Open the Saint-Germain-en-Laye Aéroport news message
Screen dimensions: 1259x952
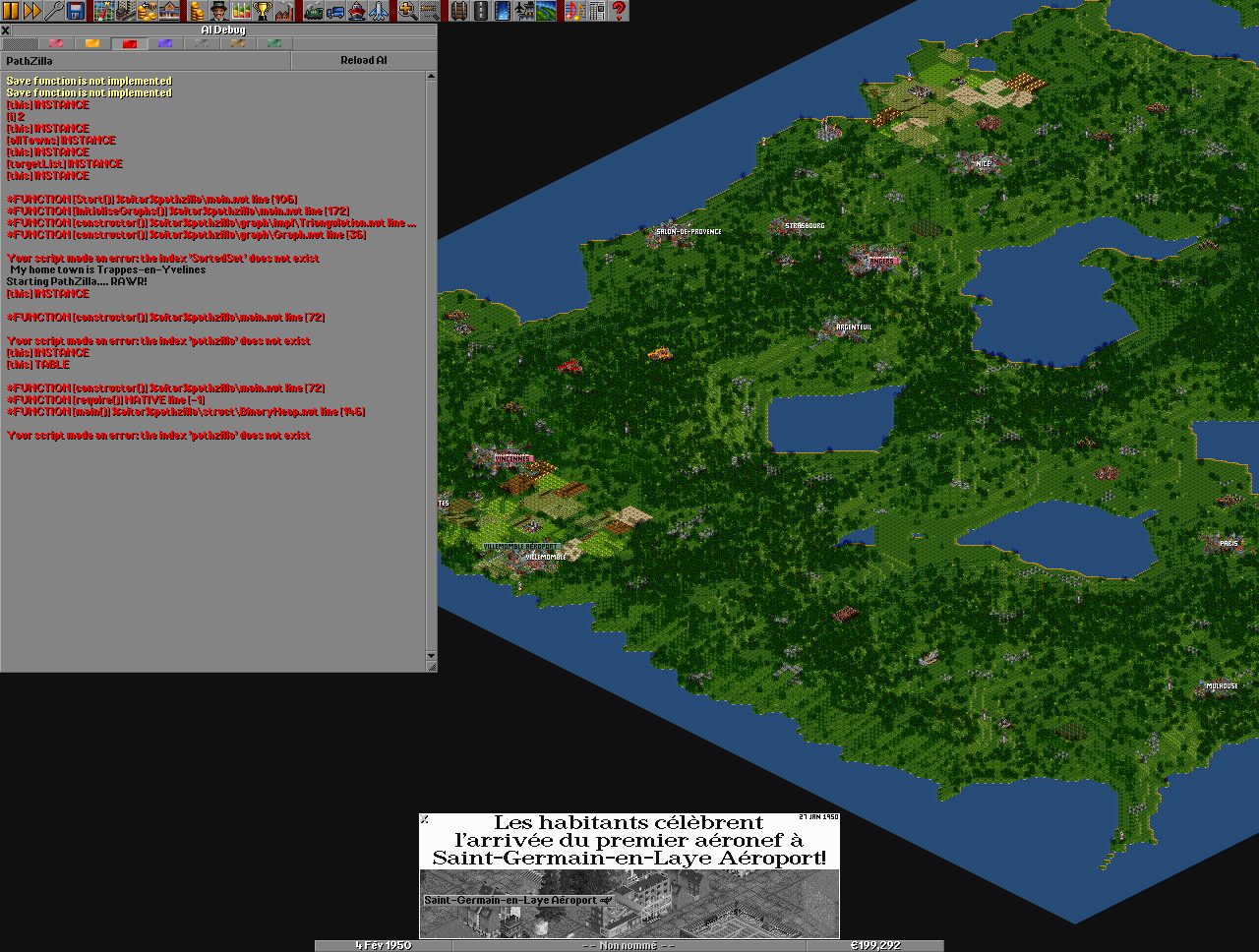click(x=629, y=875)
